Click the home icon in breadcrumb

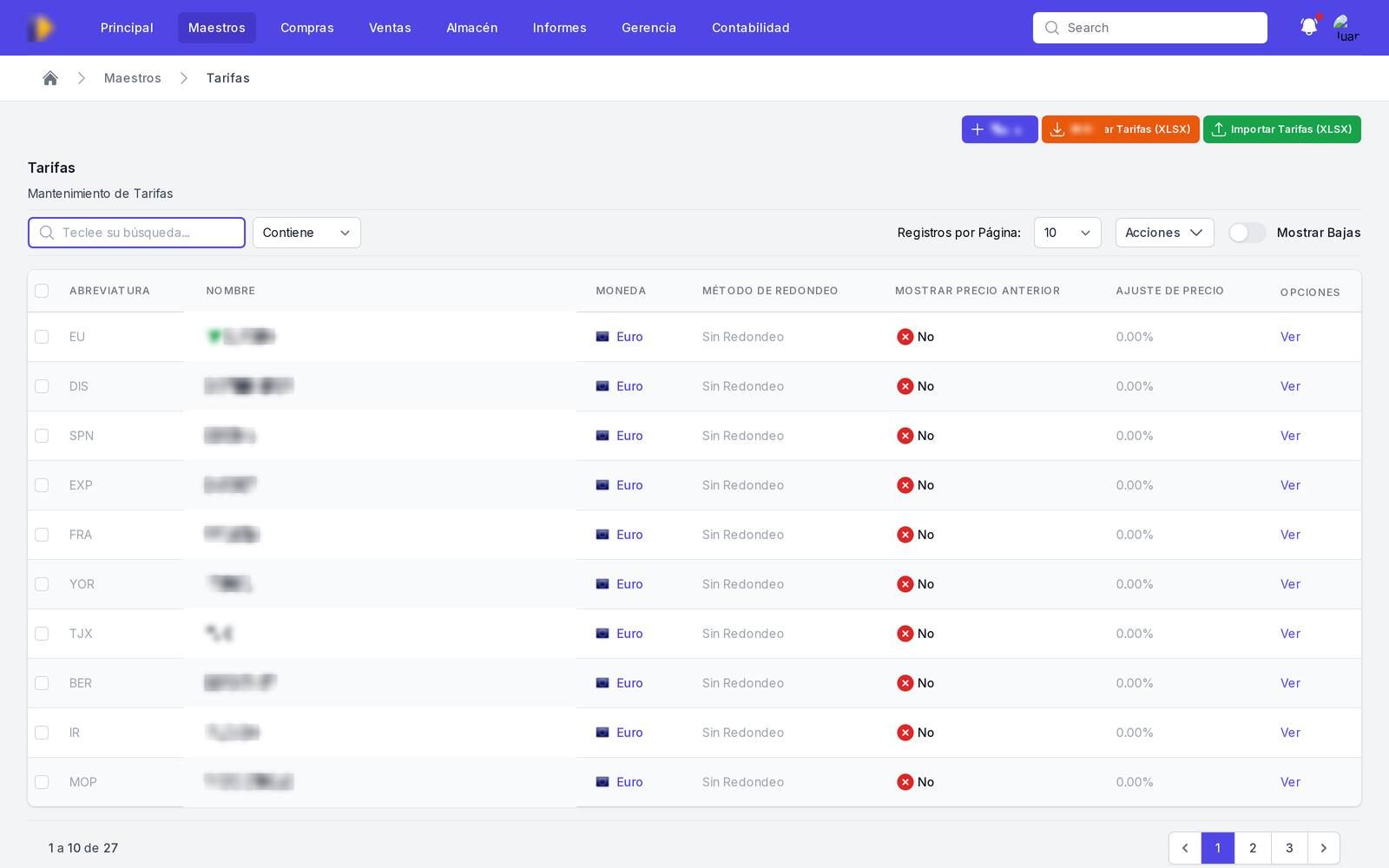(50, 78)
